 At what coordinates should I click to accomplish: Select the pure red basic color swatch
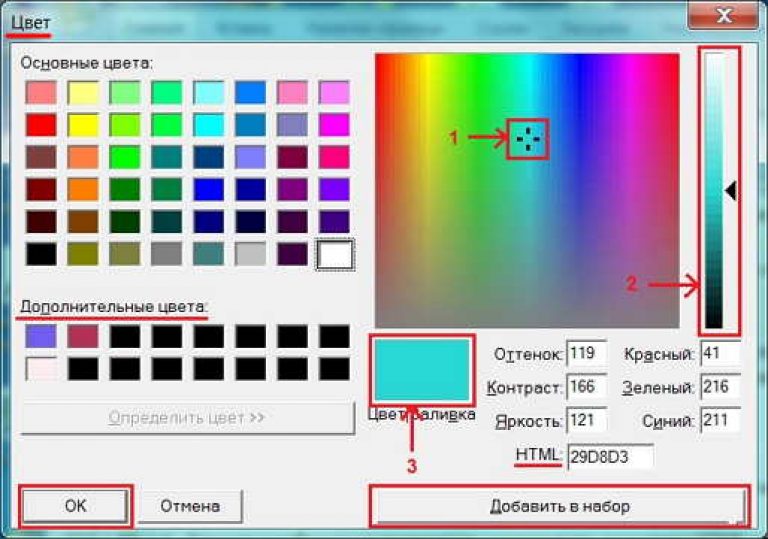[x=41, y=125]
